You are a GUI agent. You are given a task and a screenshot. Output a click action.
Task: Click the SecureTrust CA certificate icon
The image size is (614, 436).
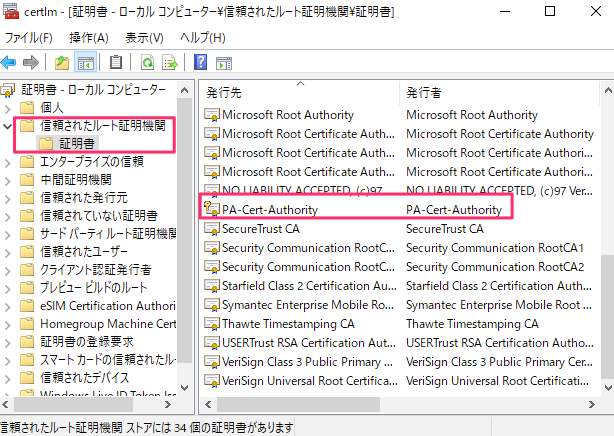212,229
